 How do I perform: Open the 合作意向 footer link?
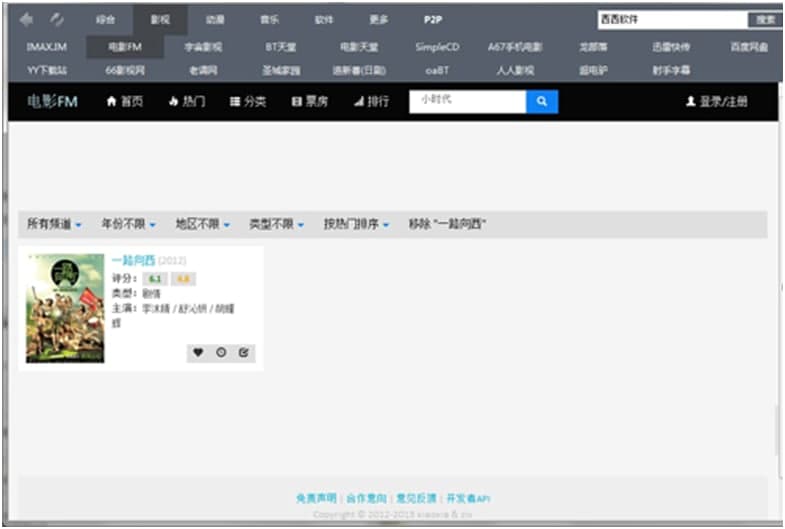(x=366, y=498)
